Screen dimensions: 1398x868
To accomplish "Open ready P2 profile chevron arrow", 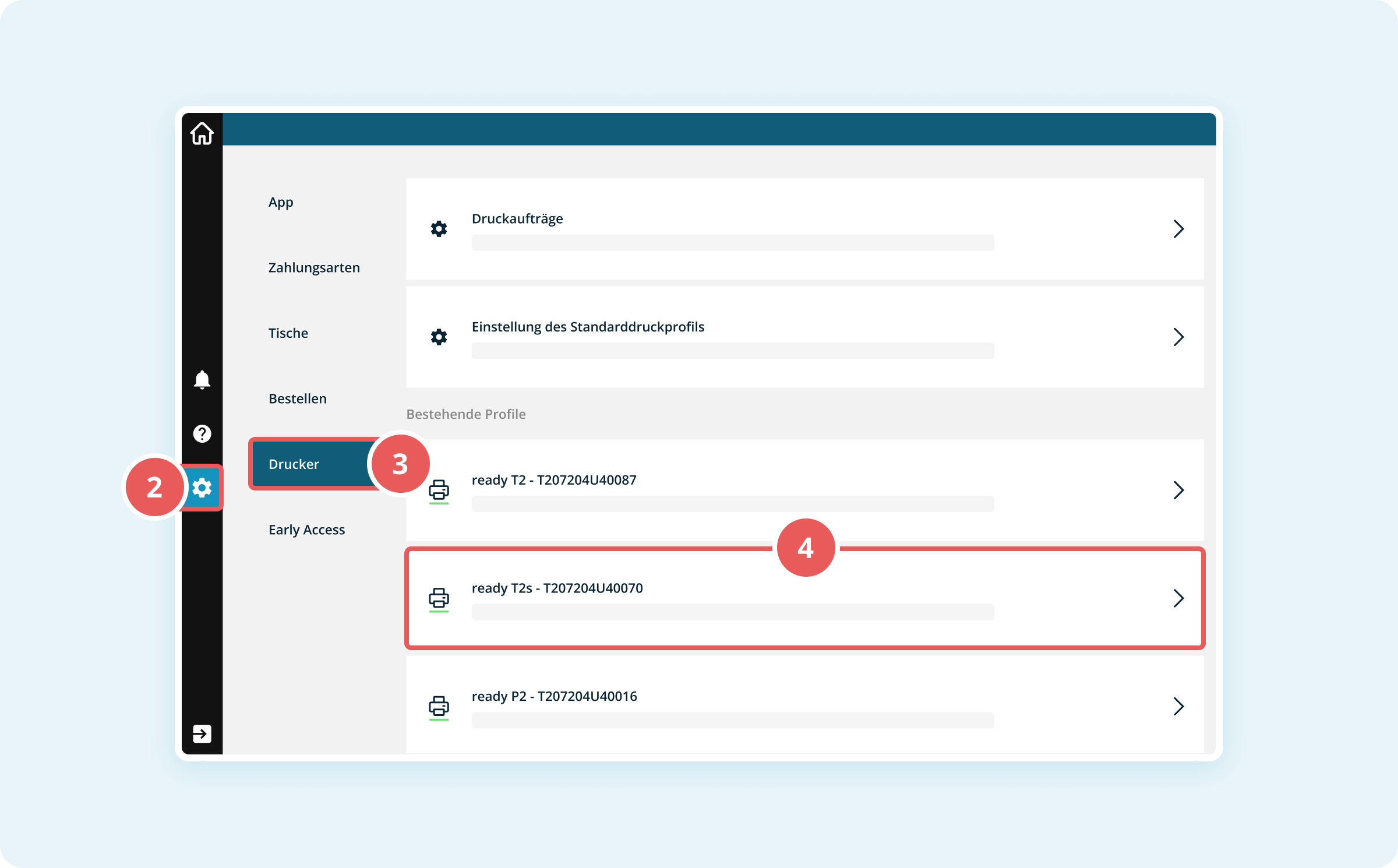I will [1178, 706].
